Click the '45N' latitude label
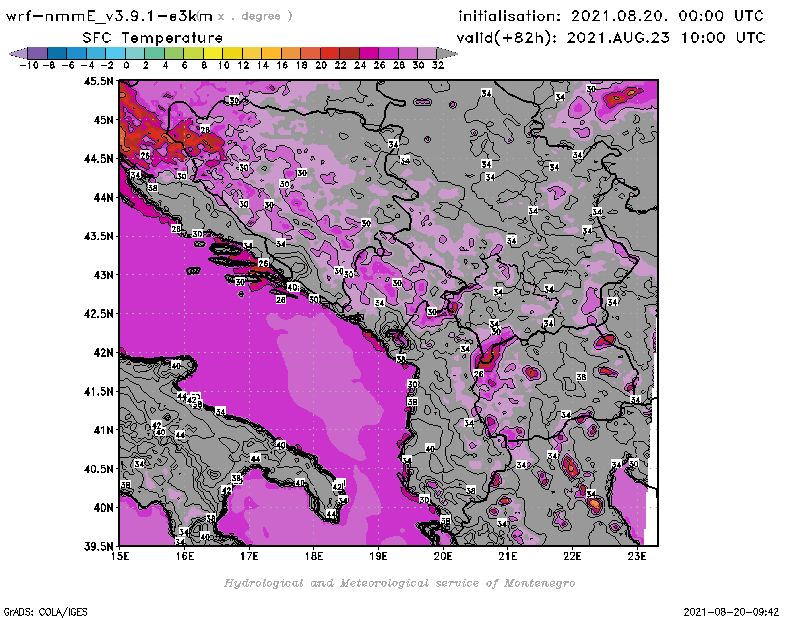Image resolution: width=800 pixels, height=618 pixels. click(103, 120)
